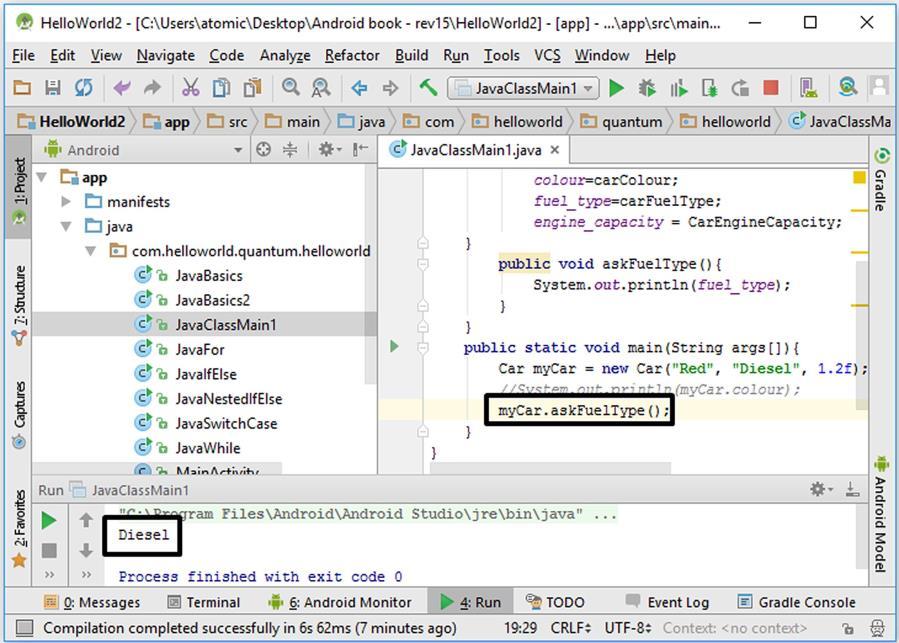Click the down arrow in Run console
Screen dimensions: 899x643
coord(86,550)
